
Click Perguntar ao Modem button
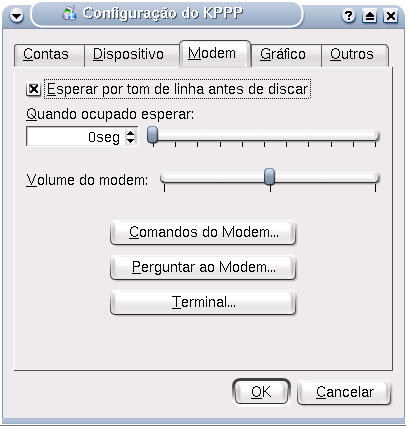tap(203, 267)
